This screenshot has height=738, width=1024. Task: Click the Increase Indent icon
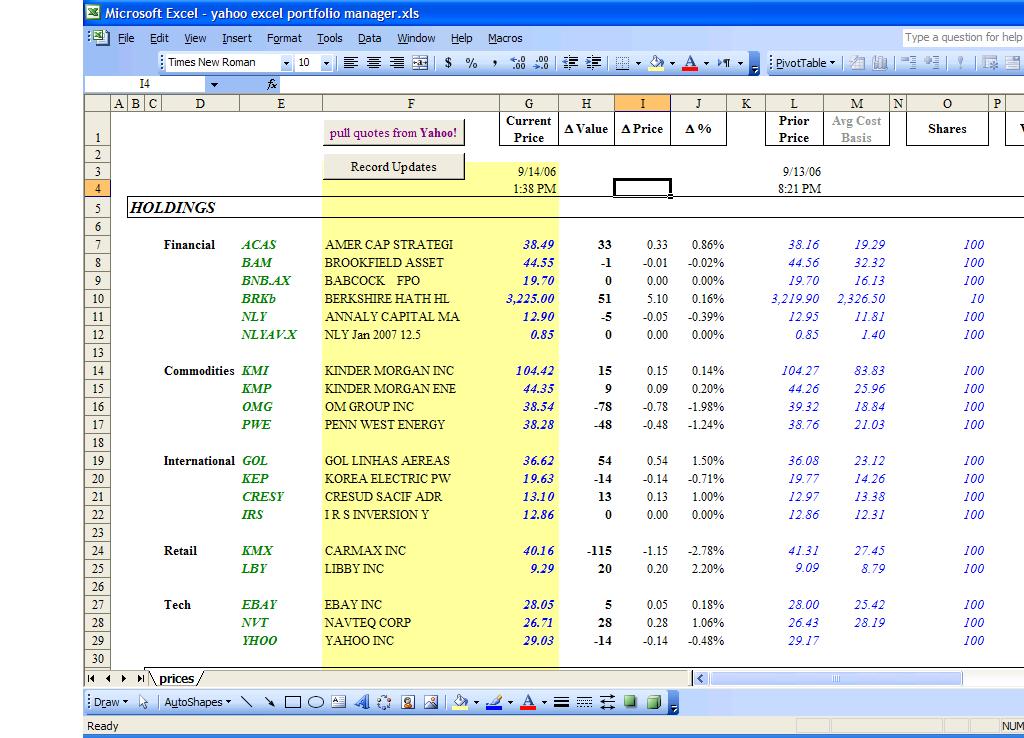tap(594, 63)
